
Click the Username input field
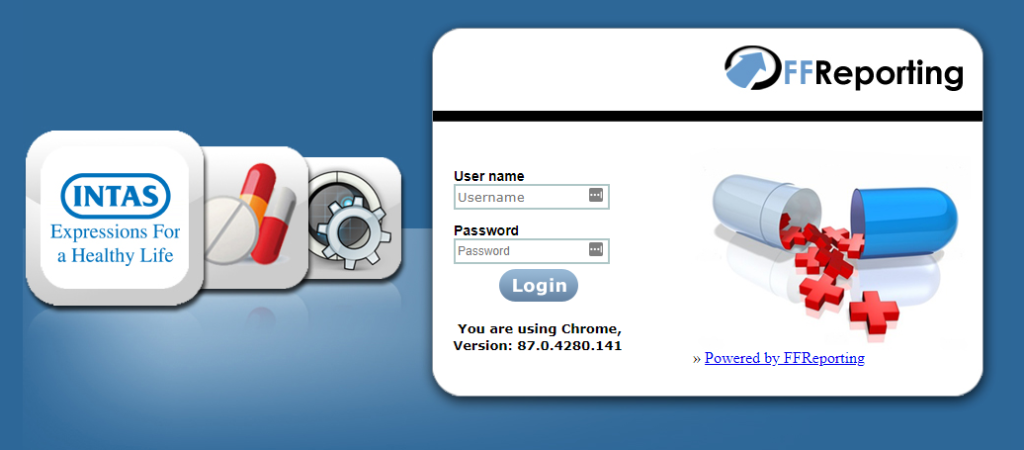[x=532, y=197]
